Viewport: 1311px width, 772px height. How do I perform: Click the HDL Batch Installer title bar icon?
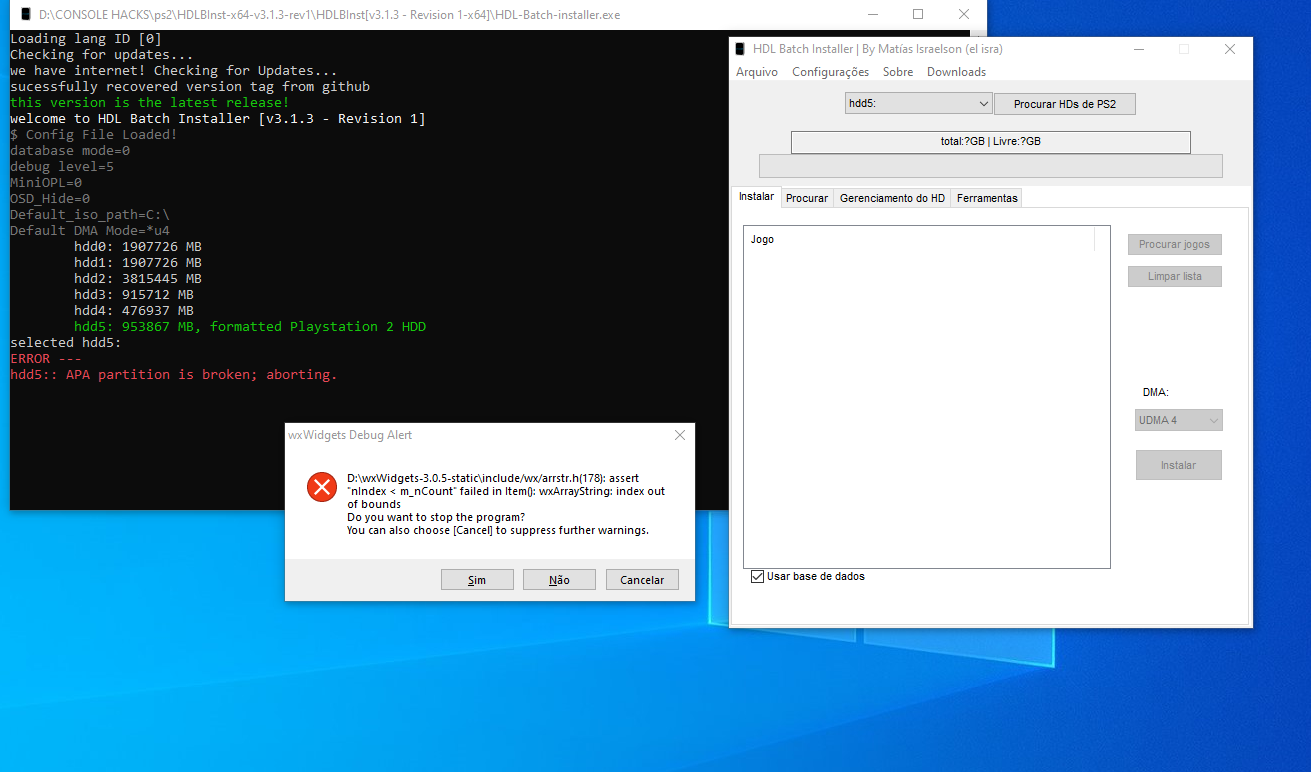(x=740, y=49)
